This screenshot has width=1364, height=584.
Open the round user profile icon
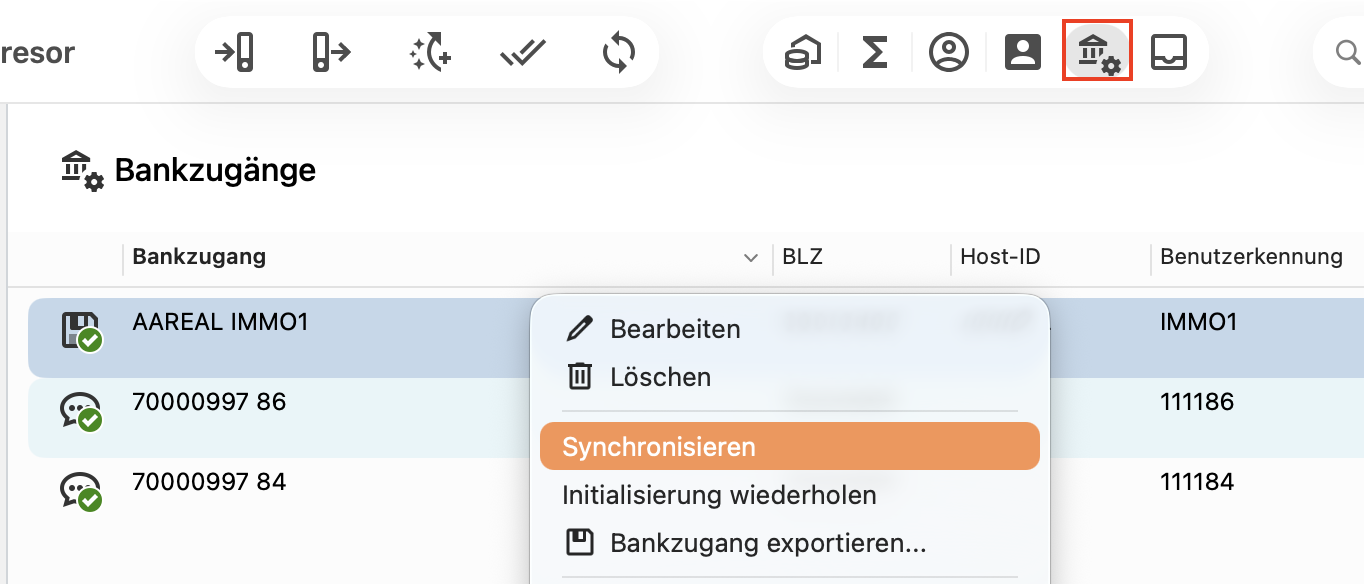[948, 51]
